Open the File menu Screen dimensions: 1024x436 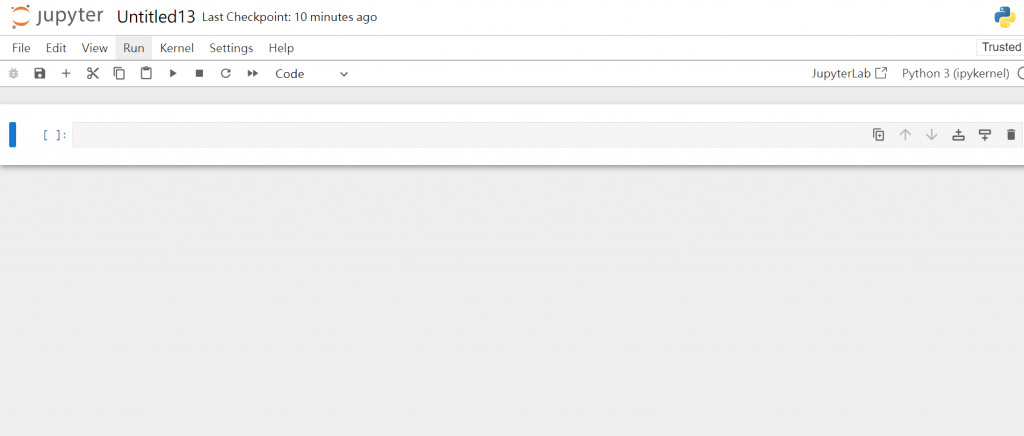pos(21,48)
